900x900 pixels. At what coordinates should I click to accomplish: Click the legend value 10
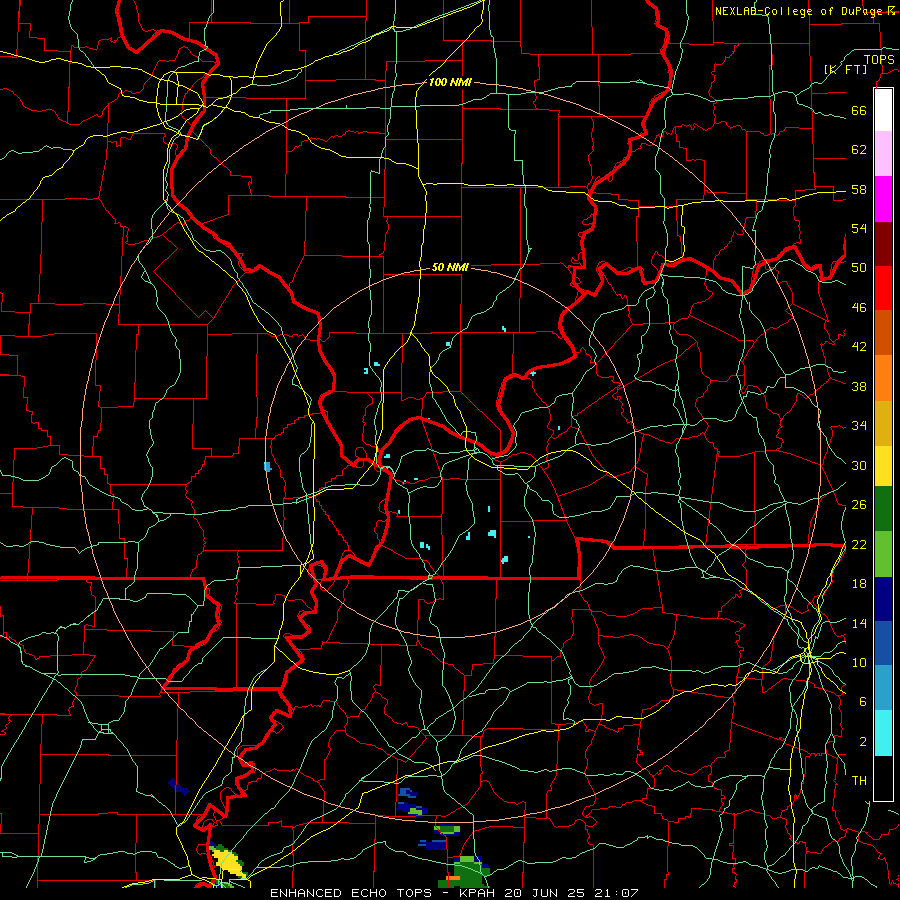tap(859, 662)
